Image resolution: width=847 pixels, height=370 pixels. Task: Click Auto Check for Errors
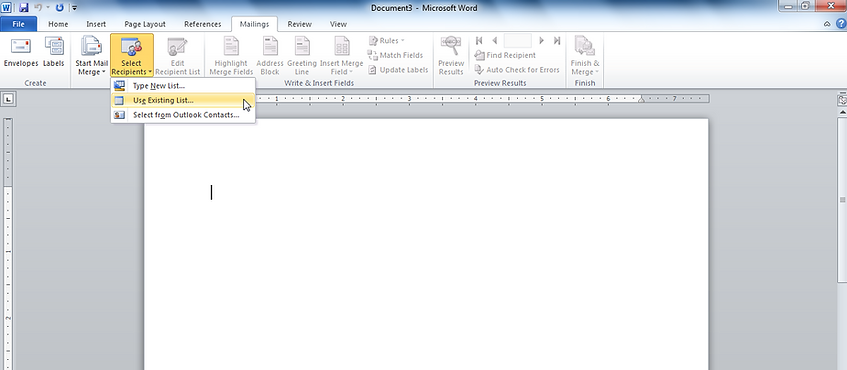(x=517, y=70)
